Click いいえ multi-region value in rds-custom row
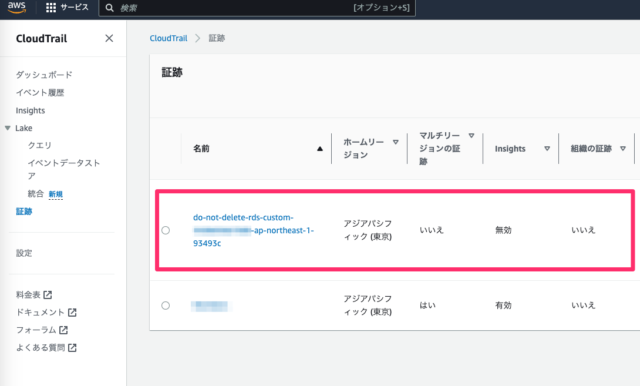The width and height of the screenshot is (640, 386). [x=431, y=230]
